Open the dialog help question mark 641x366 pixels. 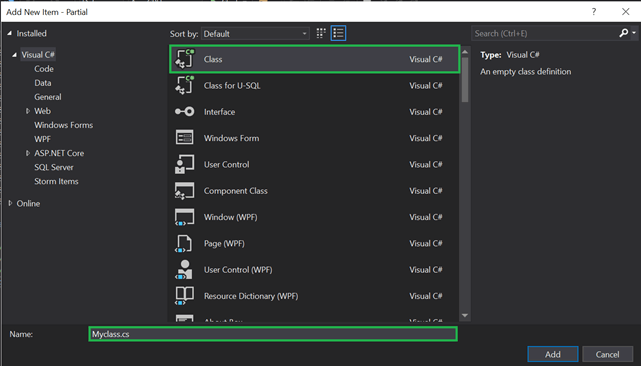pyautogui.click(x=594, y=12)
